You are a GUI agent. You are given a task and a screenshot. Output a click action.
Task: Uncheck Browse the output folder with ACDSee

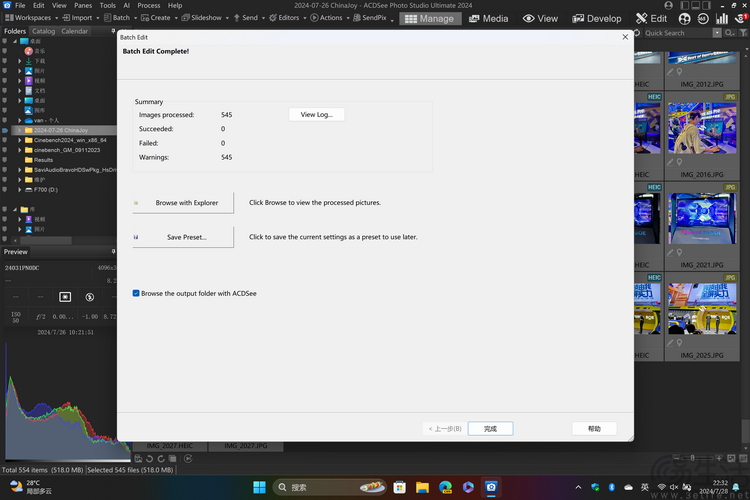point(136,293)
